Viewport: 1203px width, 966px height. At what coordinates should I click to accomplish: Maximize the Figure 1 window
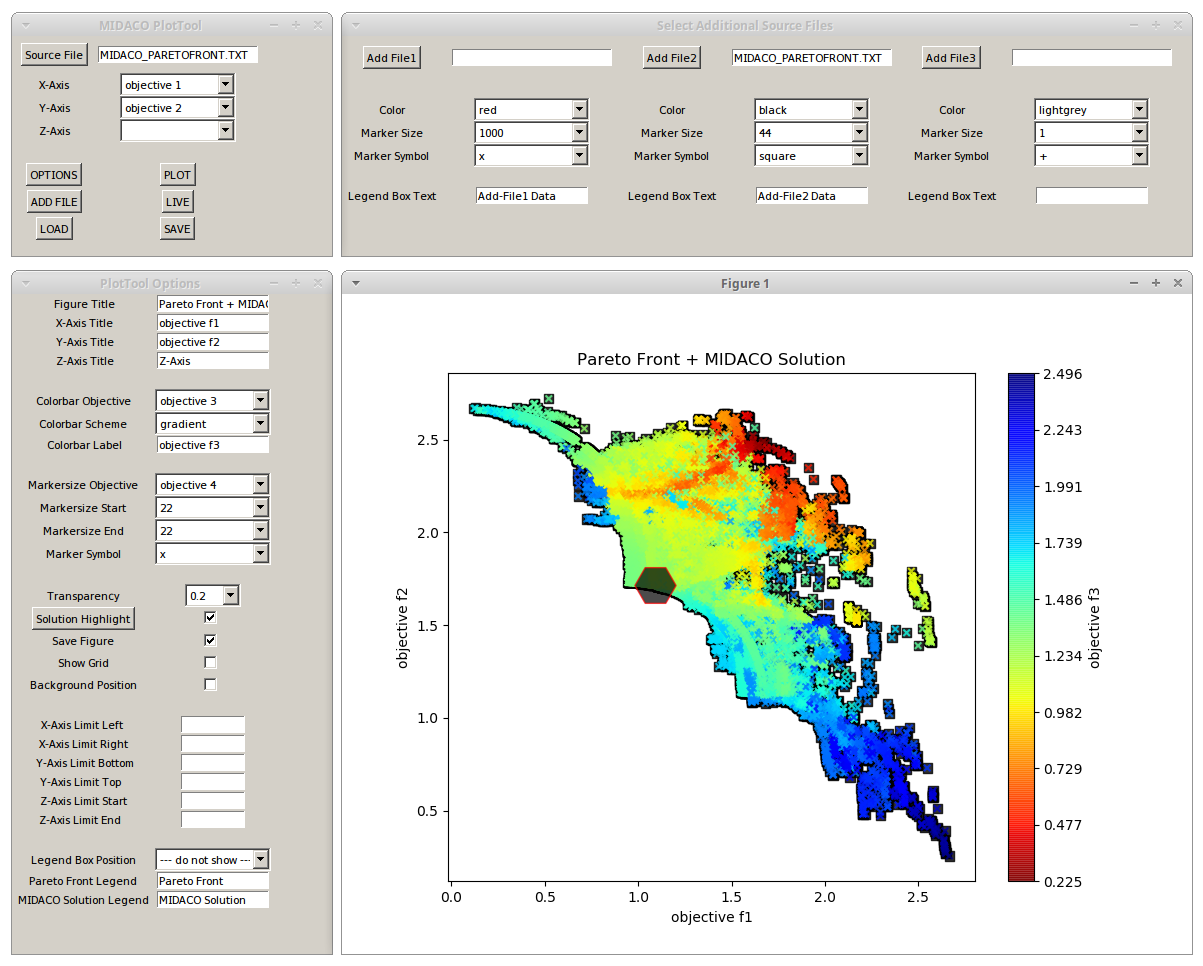click(x=1156, y=283)
